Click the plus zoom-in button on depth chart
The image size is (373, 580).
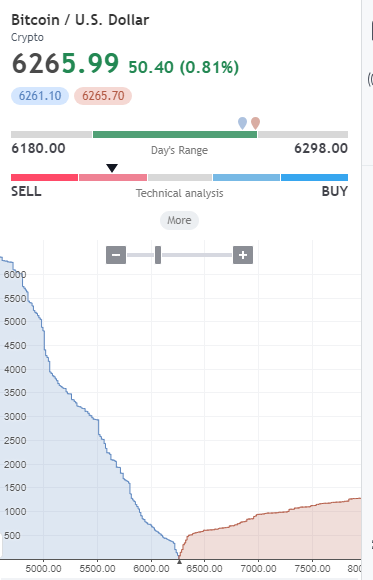(243, 255)
